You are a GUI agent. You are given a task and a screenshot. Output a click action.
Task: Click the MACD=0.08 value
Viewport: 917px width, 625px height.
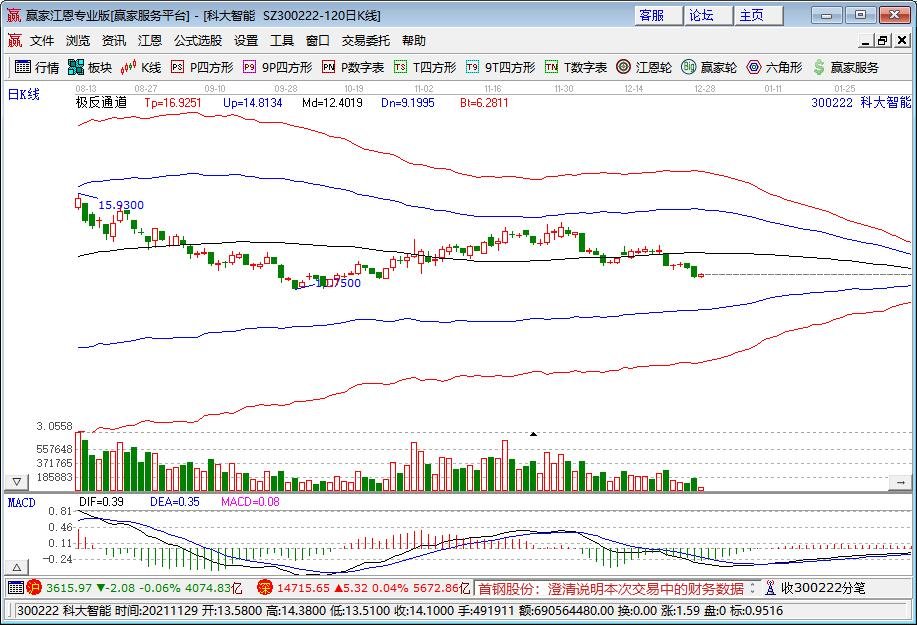pos(250,502)
